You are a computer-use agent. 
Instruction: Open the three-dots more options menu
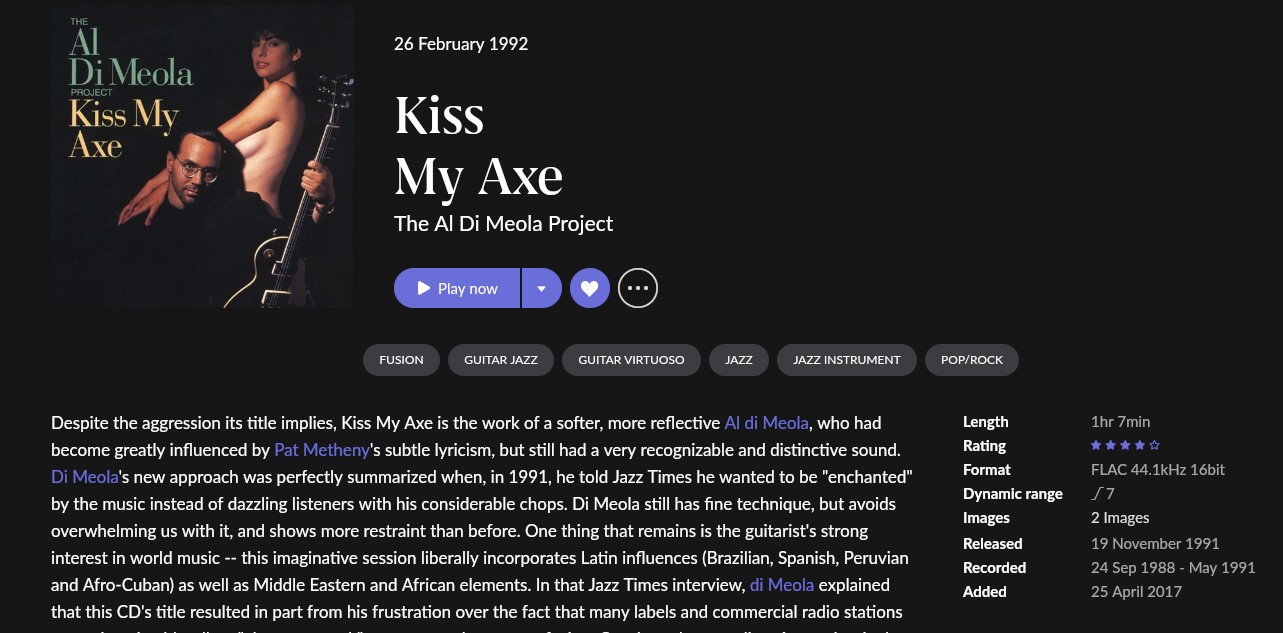coord(638,288)
